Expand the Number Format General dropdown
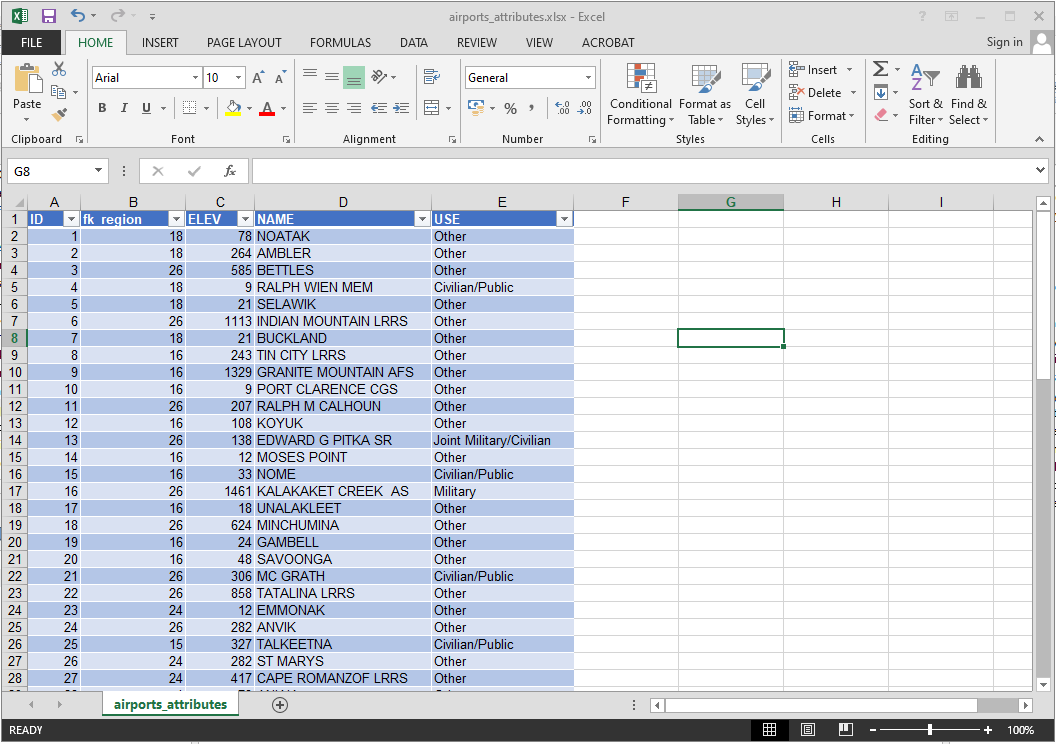Screen dimensions: 1056x744 588,78
